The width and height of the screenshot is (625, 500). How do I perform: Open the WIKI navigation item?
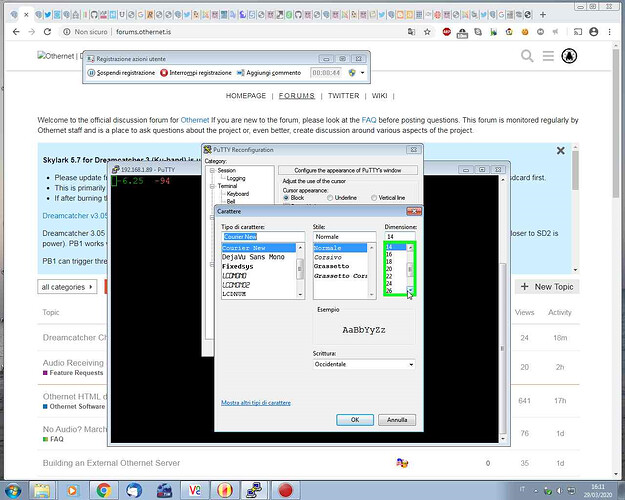coord(379,96)
